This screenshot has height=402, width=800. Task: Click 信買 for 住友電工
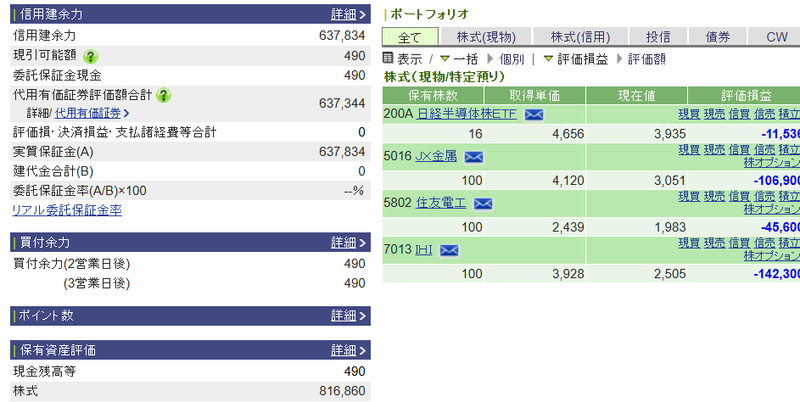click(739, 196)
